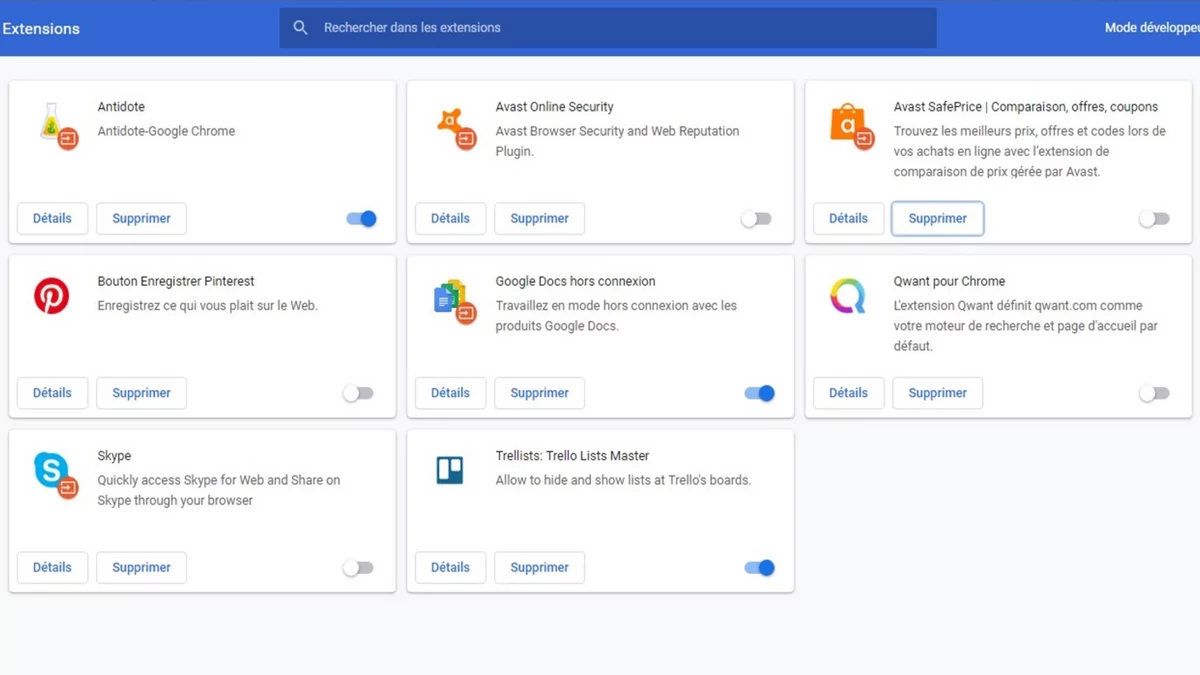Click Supprimer for Qwant pour Chrome
The image size is (1200, 675).
click(x=937, y=393)
